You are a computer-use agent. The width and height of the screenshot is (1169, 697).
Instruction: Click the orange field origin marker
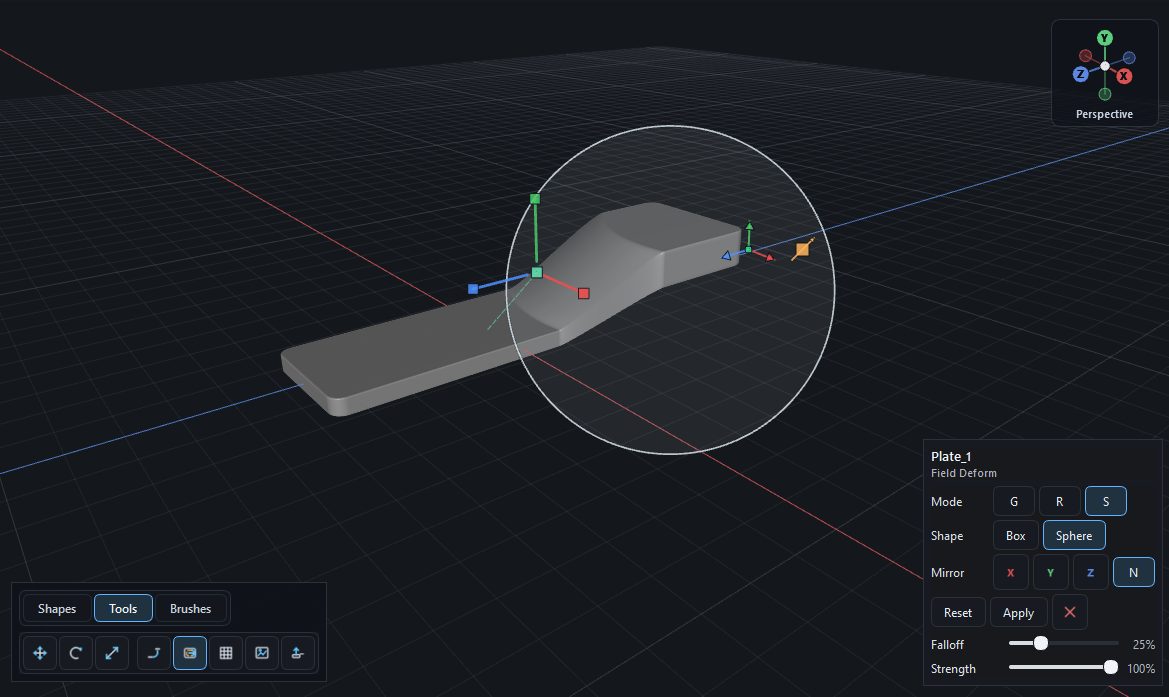click(x=803, y=249)
